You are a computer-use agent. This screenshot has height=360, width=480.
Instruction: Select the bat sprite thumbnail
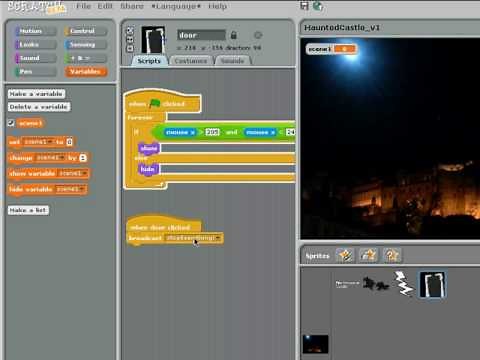[376, 284]
